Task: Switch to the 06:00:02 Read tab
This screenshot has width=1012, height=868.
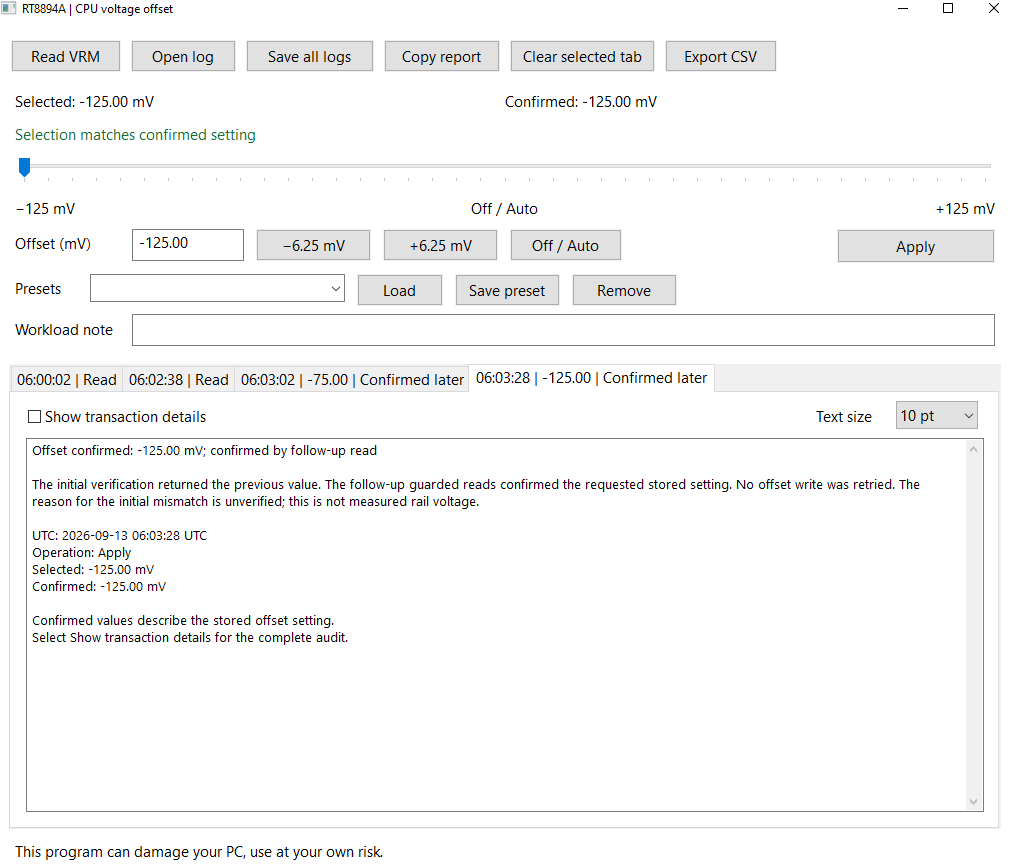Action: pos(66,379)
